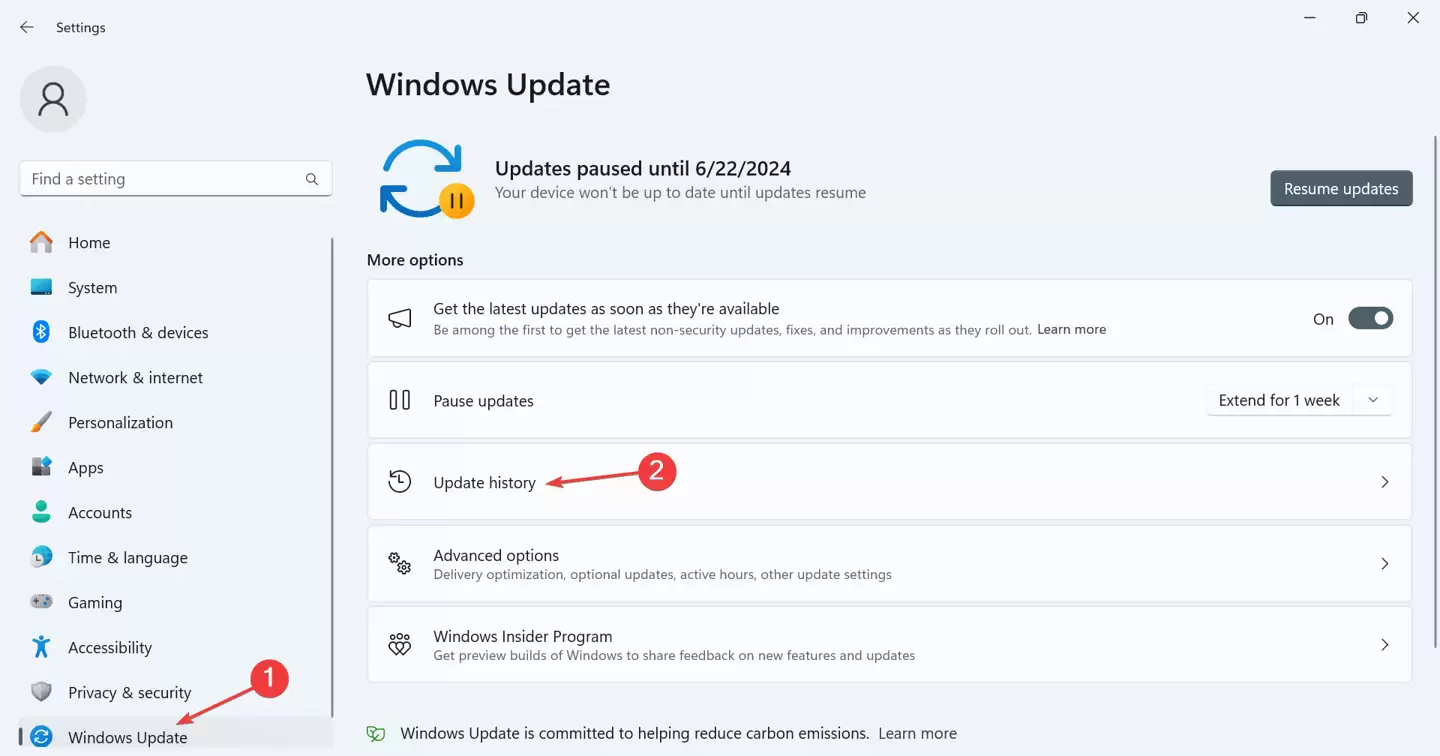Click the user profile avatar
The image size is (1440, 756).
(x=53, y=99)
